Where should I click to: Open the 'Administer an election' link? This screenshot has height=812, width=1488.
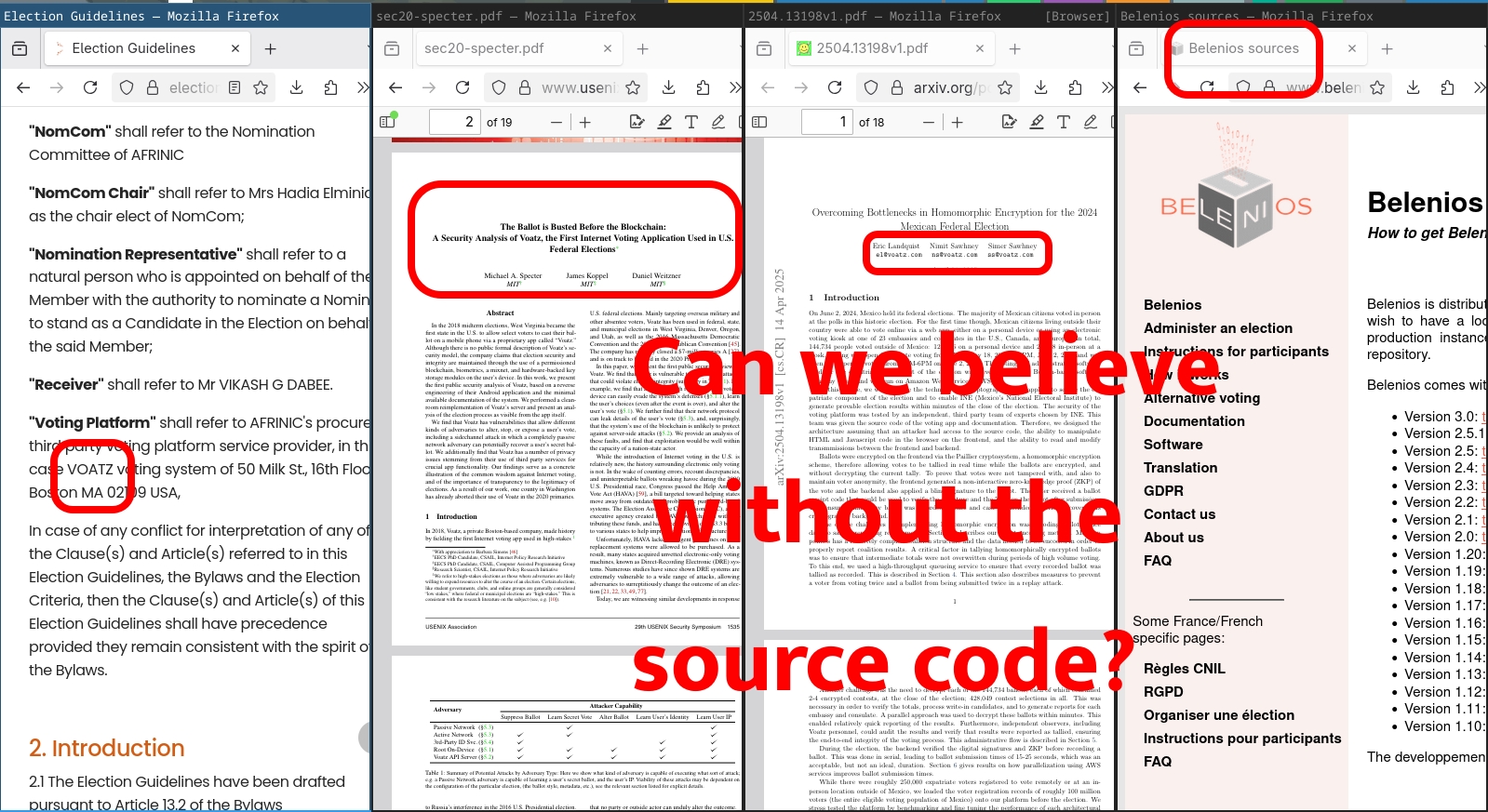(x=1217, y=328)
